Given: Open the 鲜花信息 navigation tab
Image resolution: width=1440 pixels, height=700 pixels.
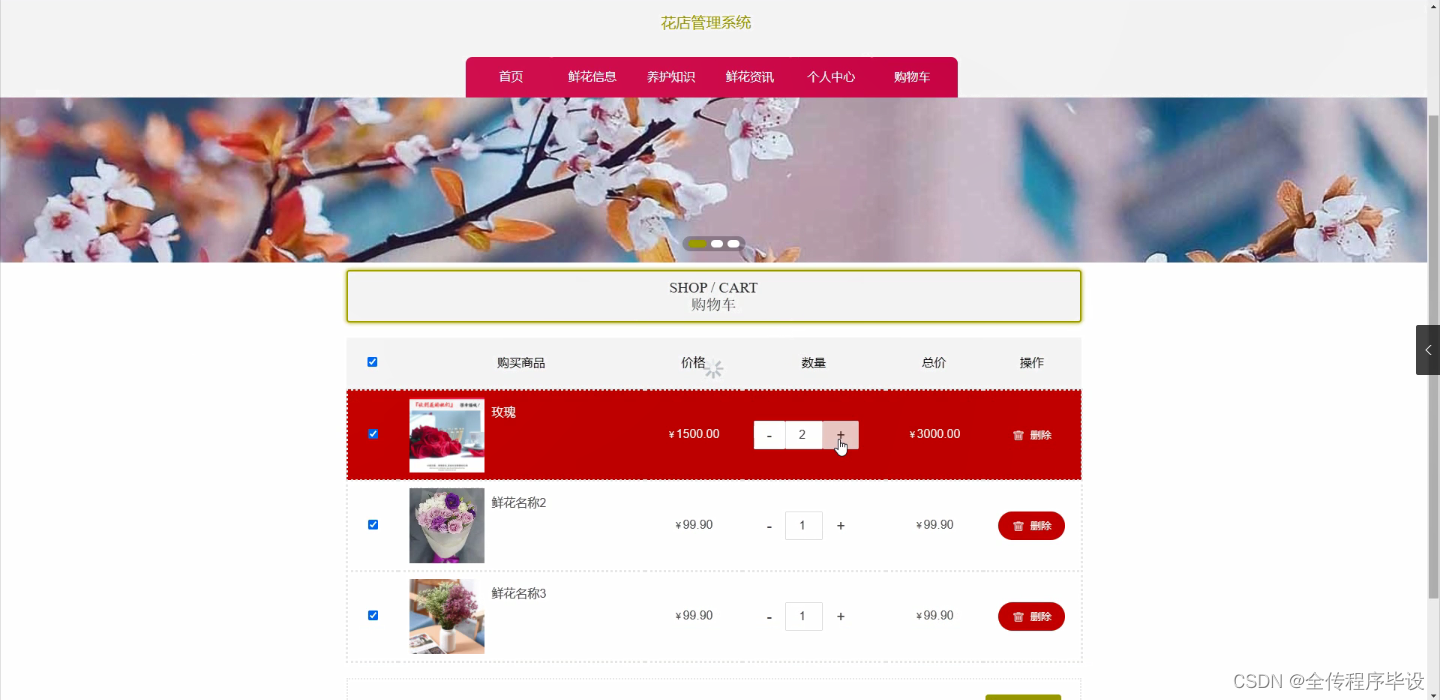Looking at the screenshot, I should [591, 76].
